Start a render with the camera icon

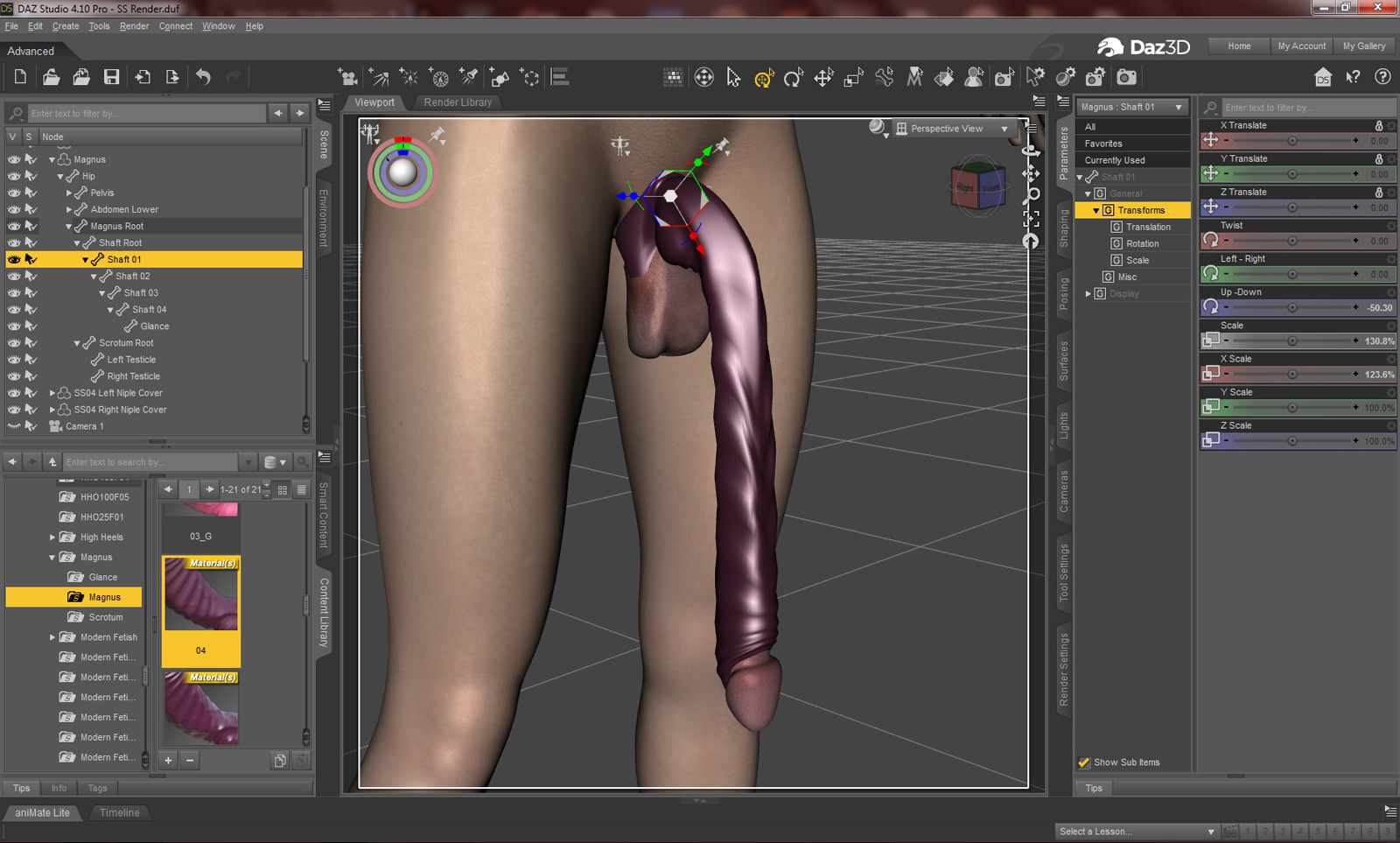point(1126,78)
